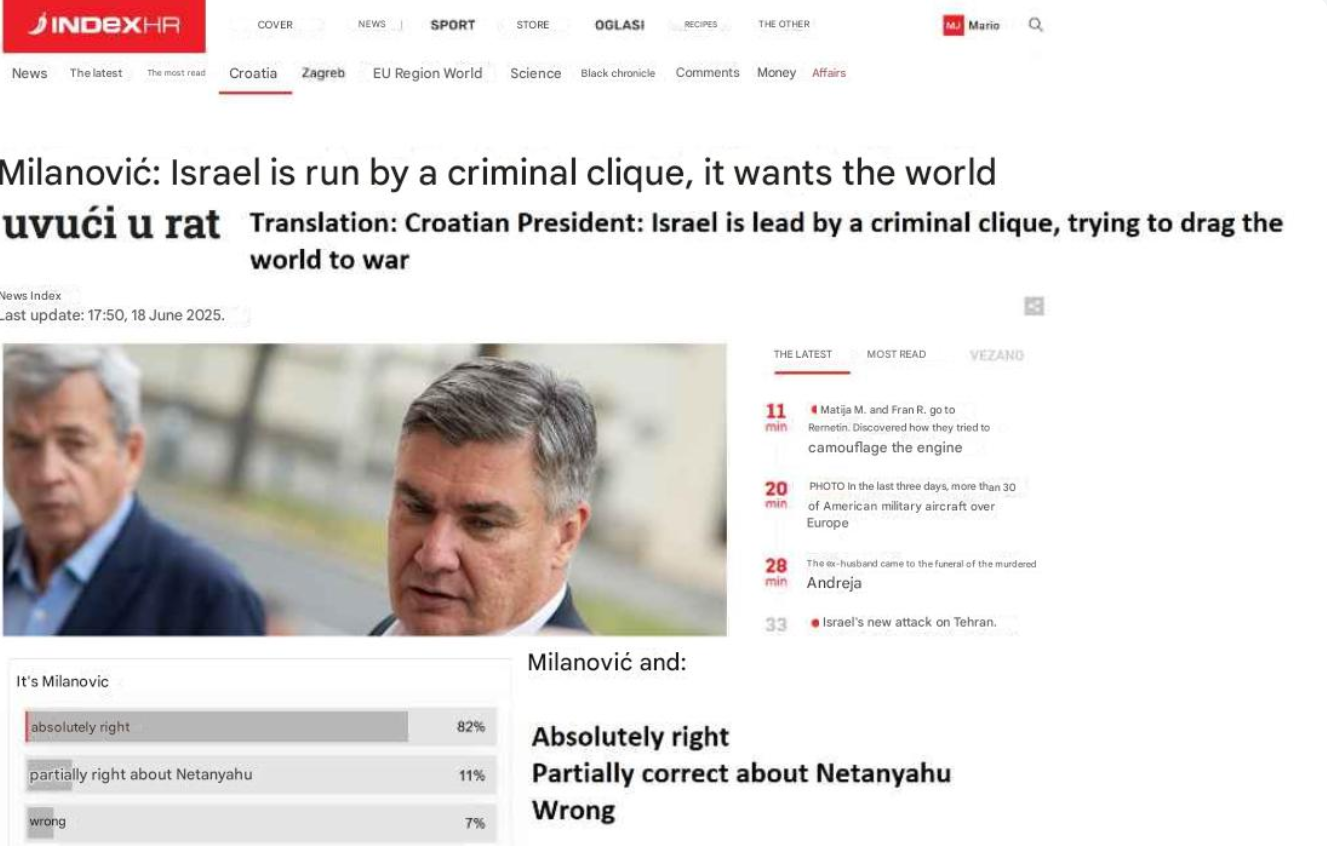The image size is (1327, 846).
Task: Open the NEWS top menu item
Action: [x=372, y=25]
